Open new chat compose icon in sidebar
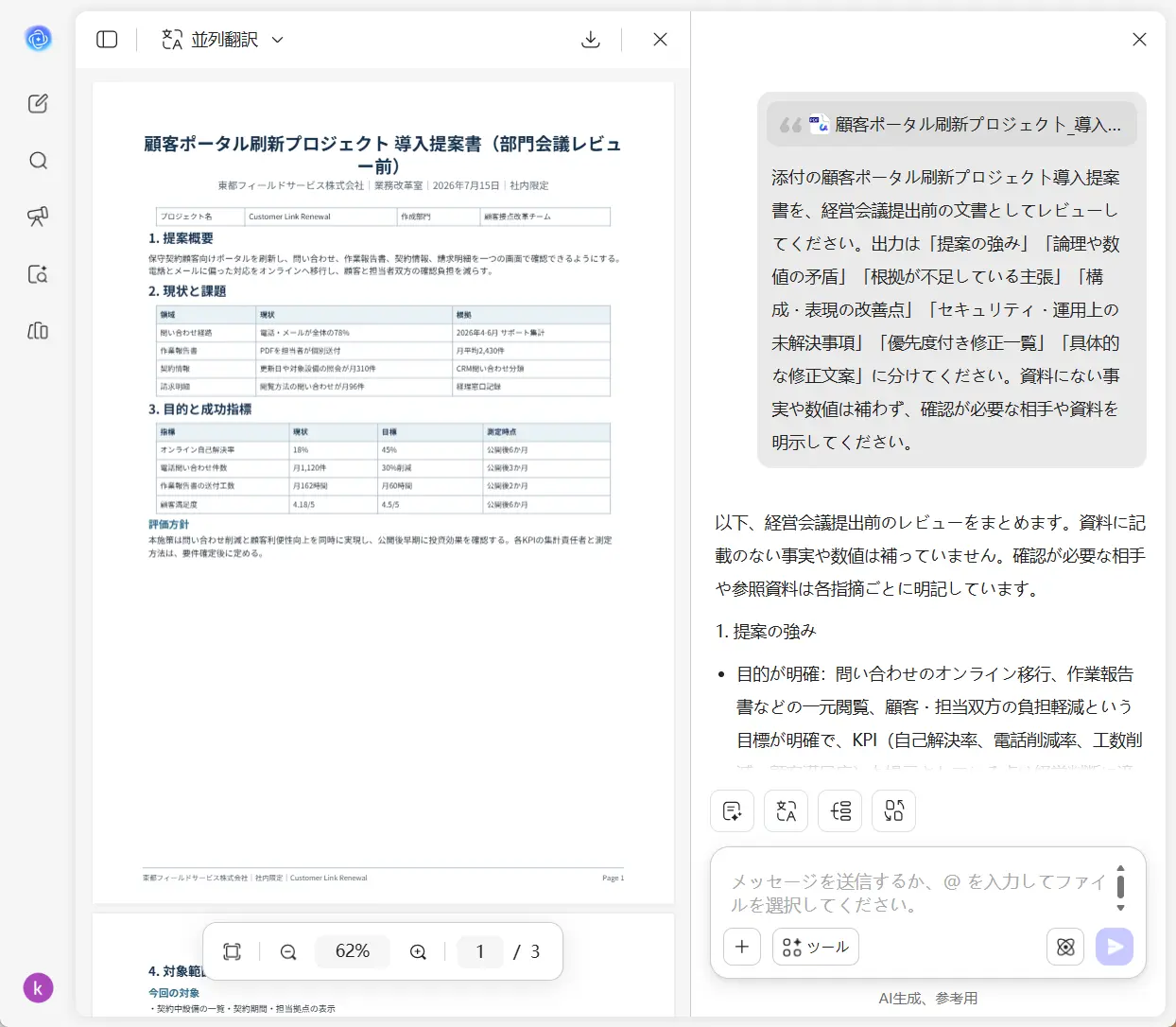1176x1027 pixels. (x=38, y=104)
